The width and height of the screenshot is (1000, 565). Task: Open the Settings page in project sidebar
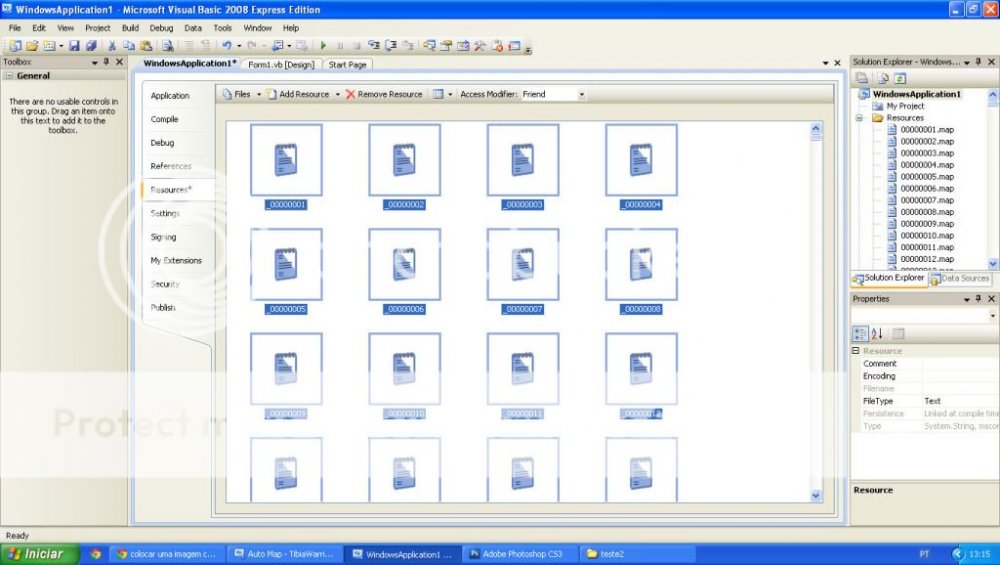coord(165,213)
